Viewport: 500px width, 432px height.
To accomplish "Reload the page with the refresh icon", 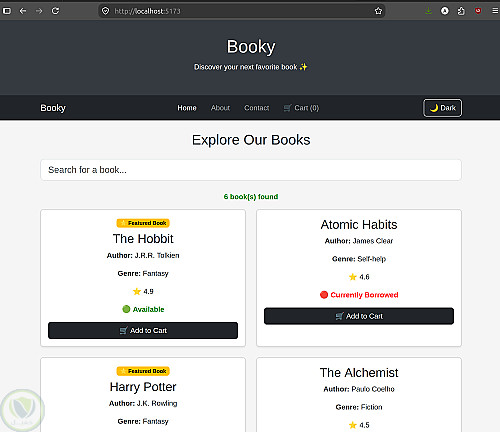I will 55,11.
